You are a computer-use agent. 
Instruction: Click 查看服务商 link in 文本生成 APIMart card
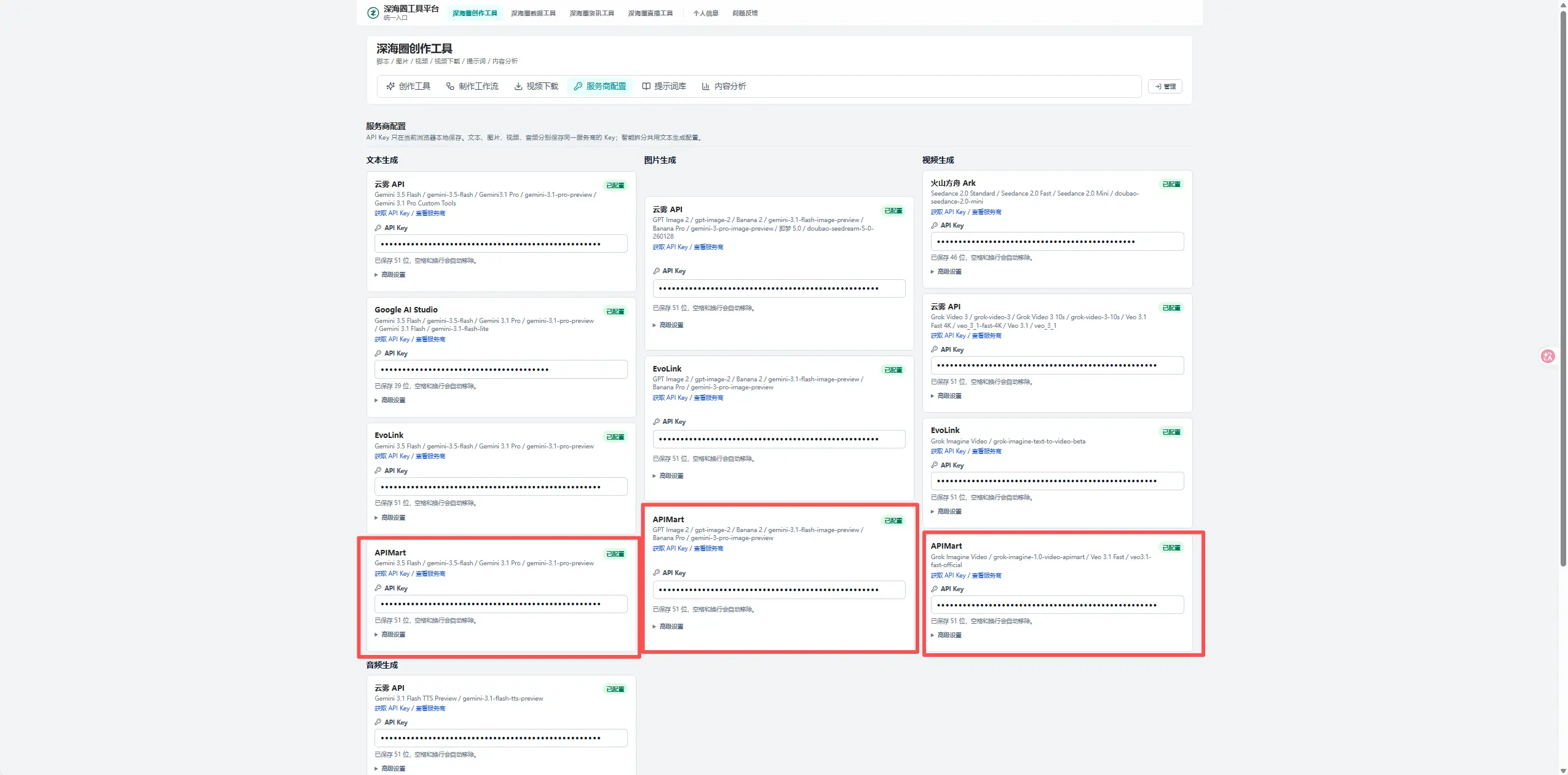pos(430,574)
